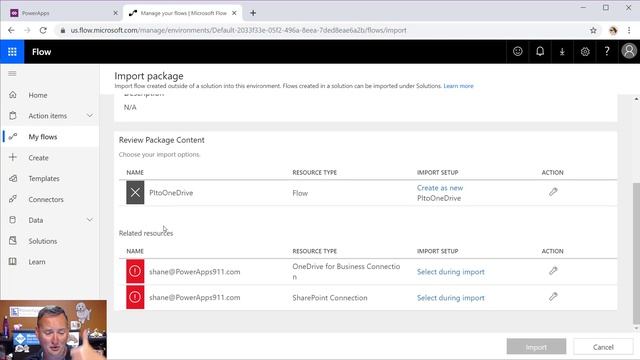Close the PowerApps browser tab
The image size is (640, 360).
point(116,13)
